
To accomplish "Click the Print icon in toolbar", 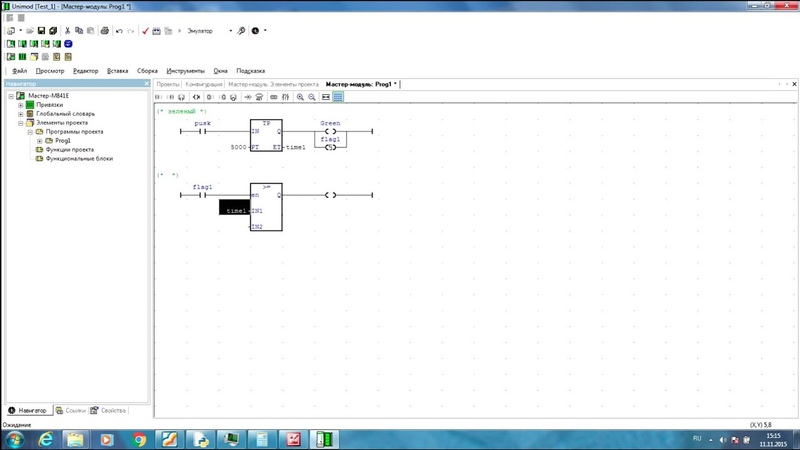I will (x=105, y=31).
